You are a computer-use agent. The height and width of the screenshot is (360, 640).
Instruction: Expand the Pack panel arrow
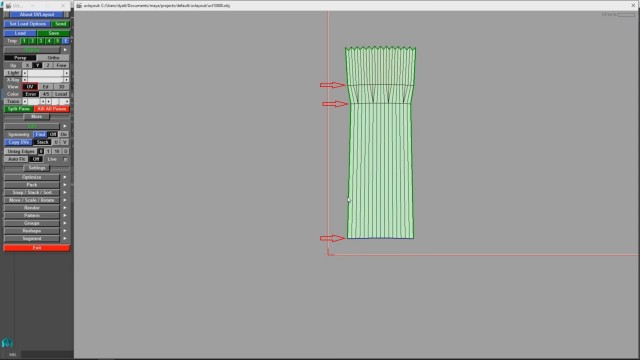pyautogui.click(x=65, y=185)
